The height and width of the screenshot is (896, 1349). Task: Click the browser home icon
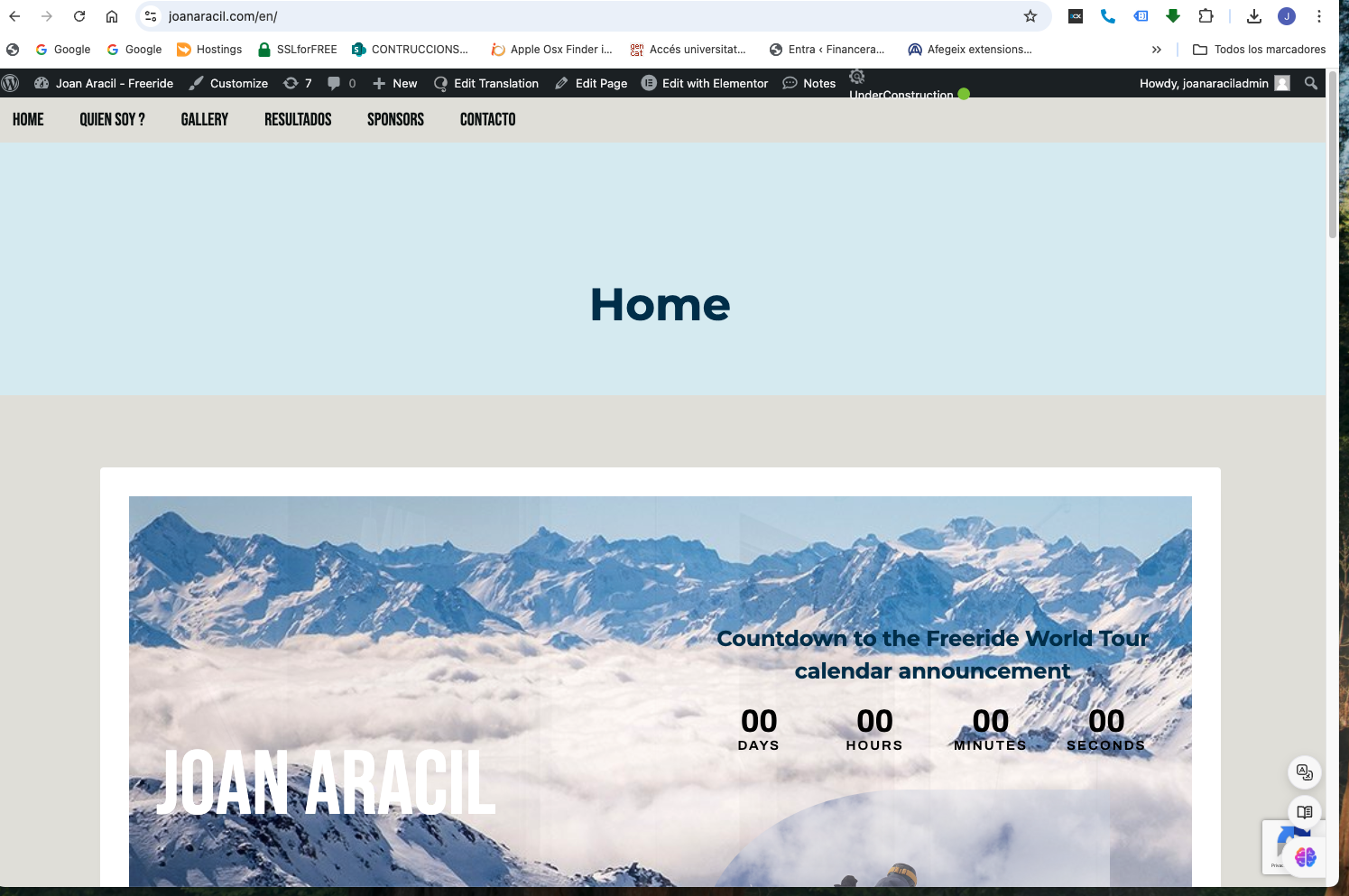(x=112, y=16)
